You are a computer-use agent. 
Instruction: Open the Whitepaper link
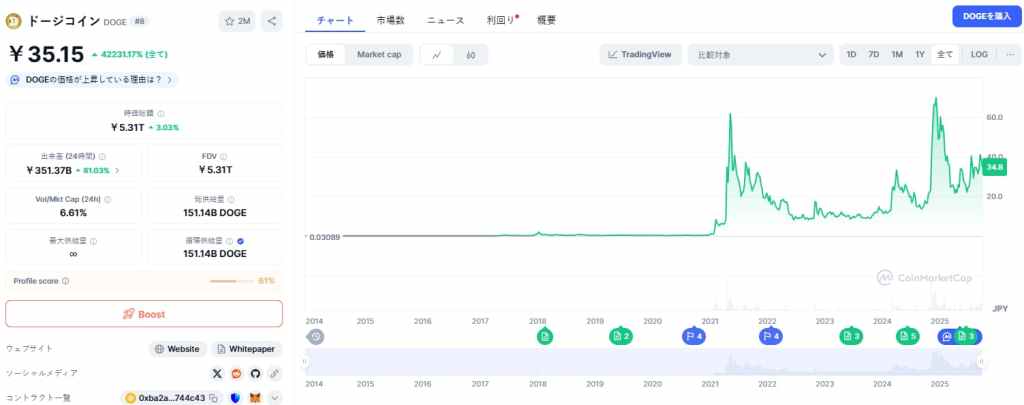pyautogui.click(x=246, y=349)
